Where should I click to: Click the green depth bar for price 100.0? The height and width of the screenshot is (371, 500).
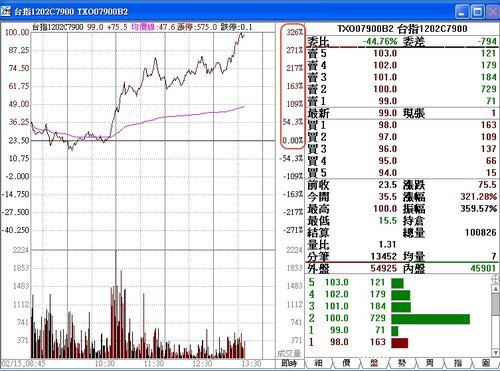(x=430, y=319)
